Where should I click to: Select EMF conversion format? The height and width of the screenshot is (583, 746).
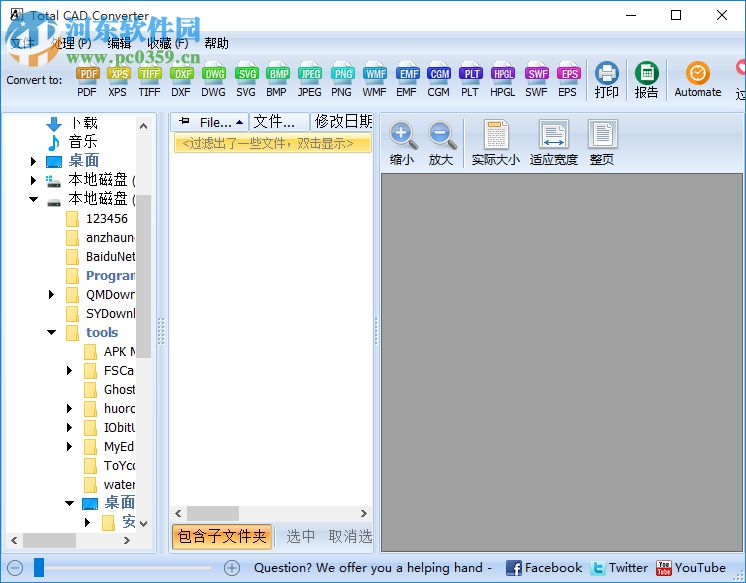coord(407,80)
